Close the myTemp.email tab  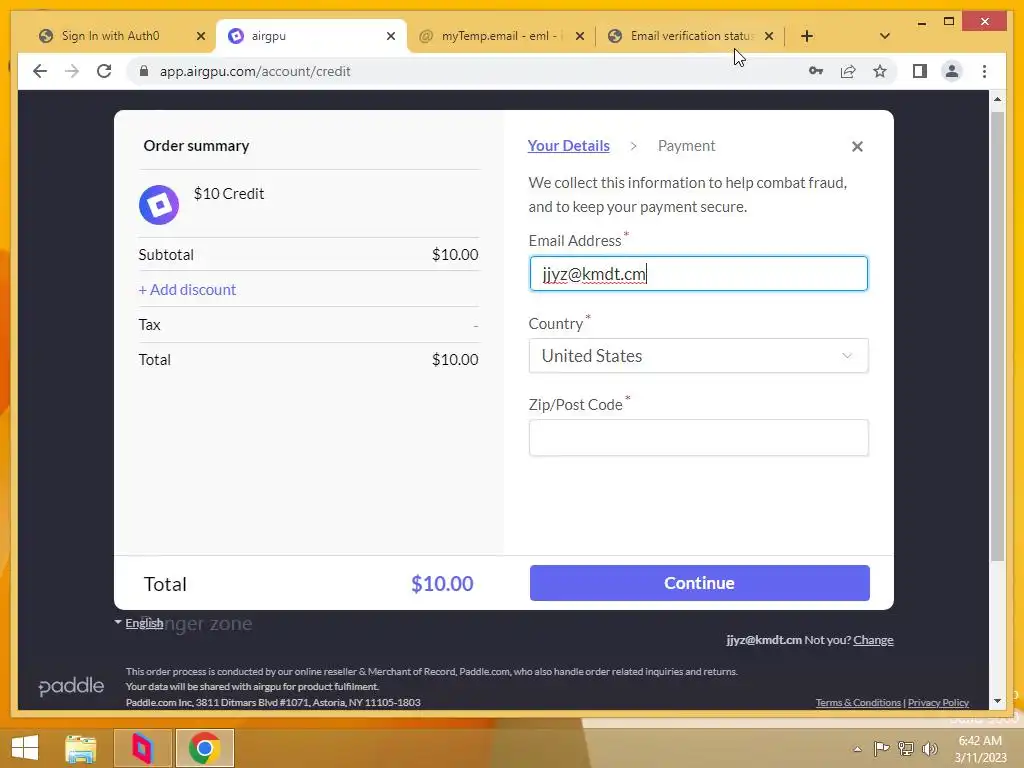point(580,36)
